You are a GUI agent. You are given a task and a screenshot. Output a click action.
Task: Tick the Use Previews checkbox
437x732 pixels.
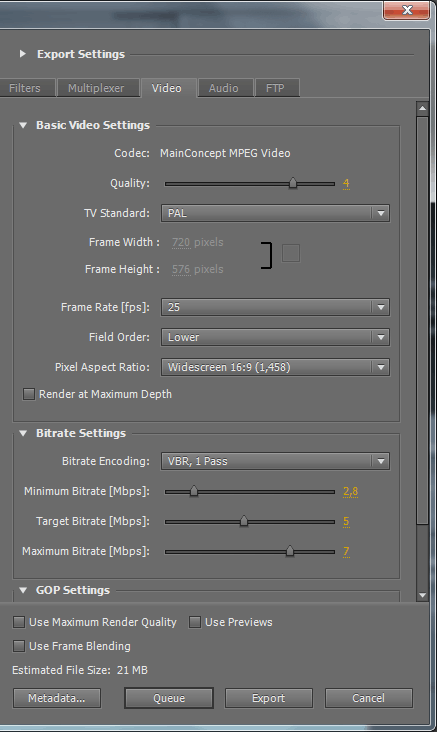point(195,622)
